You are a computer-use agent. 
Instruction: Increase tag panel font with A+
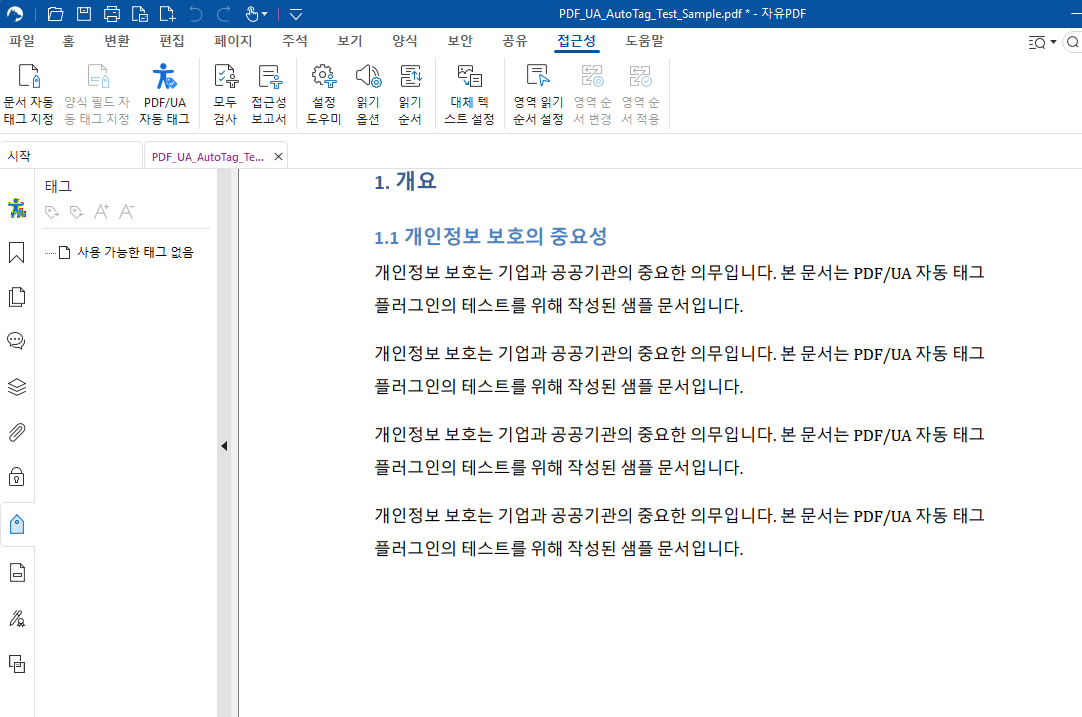(101, 211)
